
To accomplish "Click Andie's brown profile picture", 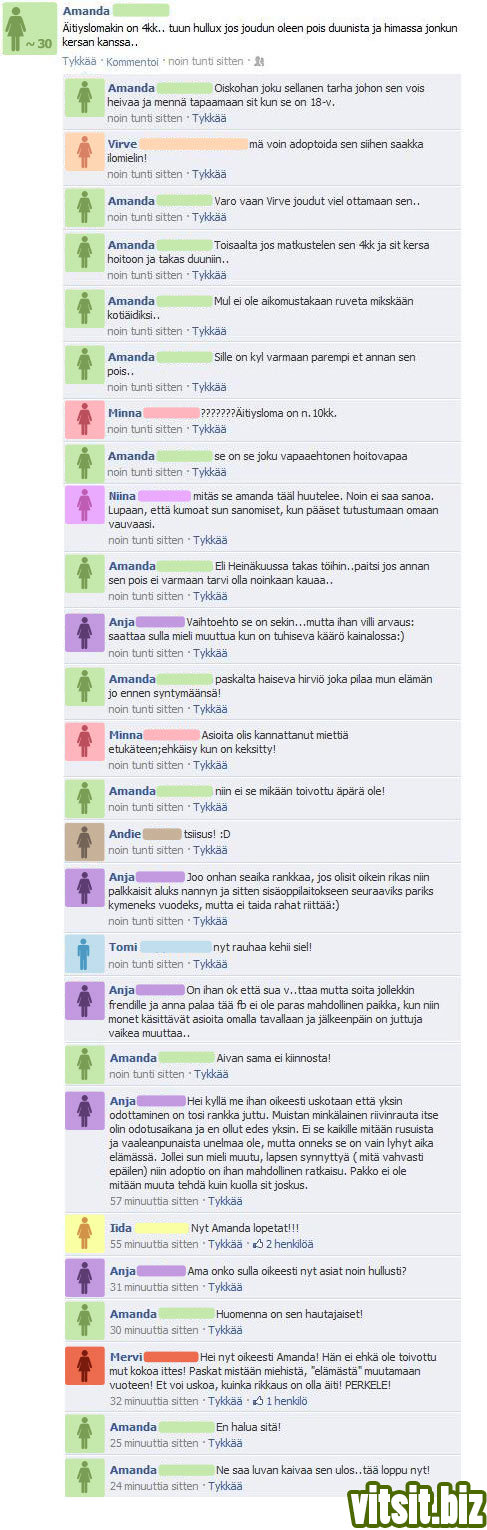I will pyautogui.click(x=84, y=842).
